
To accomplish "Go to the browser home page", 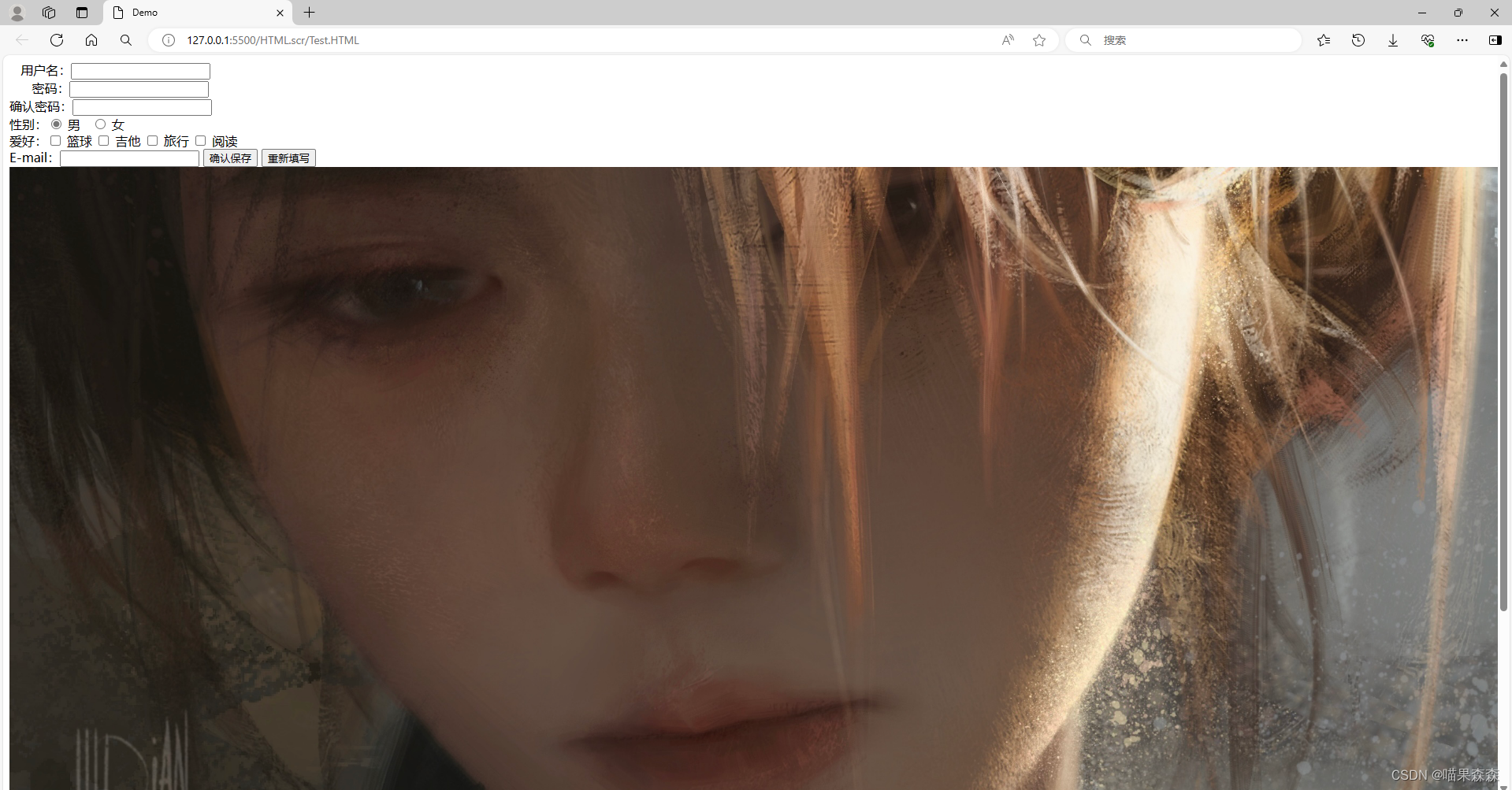I will click(91, 40).
